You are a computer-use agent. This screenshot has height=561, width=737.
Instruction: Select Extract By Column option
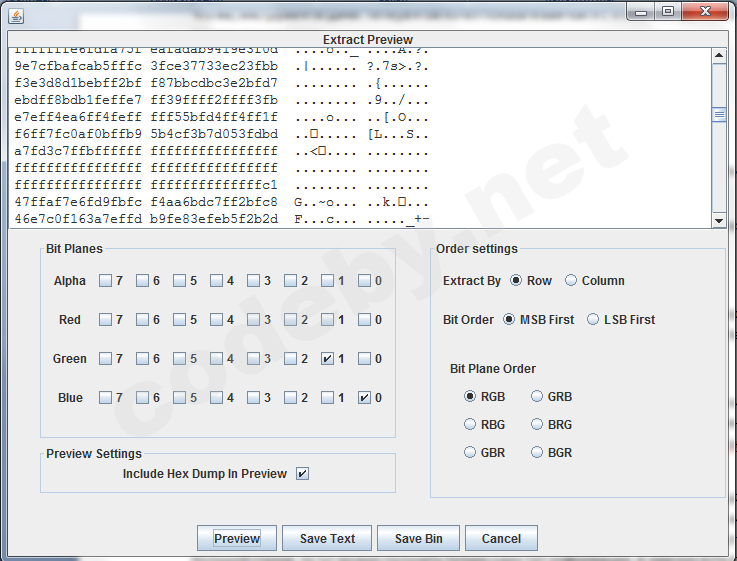pos(571,280)
